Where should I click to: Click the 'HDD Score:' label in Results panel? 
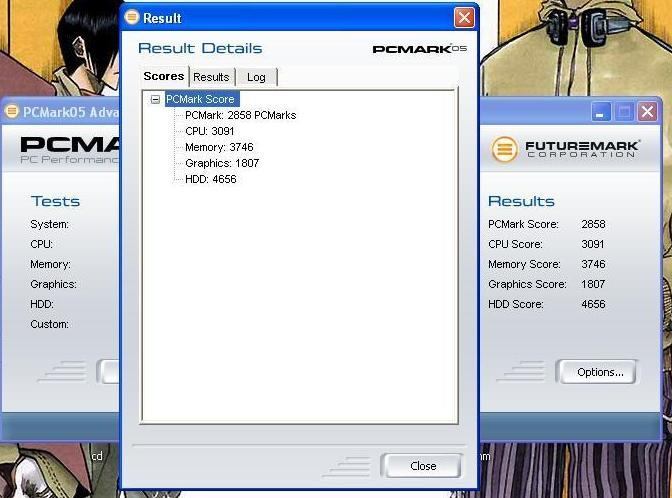[x=516, y=304]
